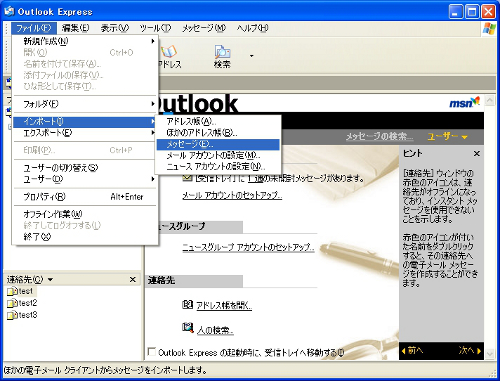Close the Contacts pane with X
This screenshot has height=381, width=500.
132,279
